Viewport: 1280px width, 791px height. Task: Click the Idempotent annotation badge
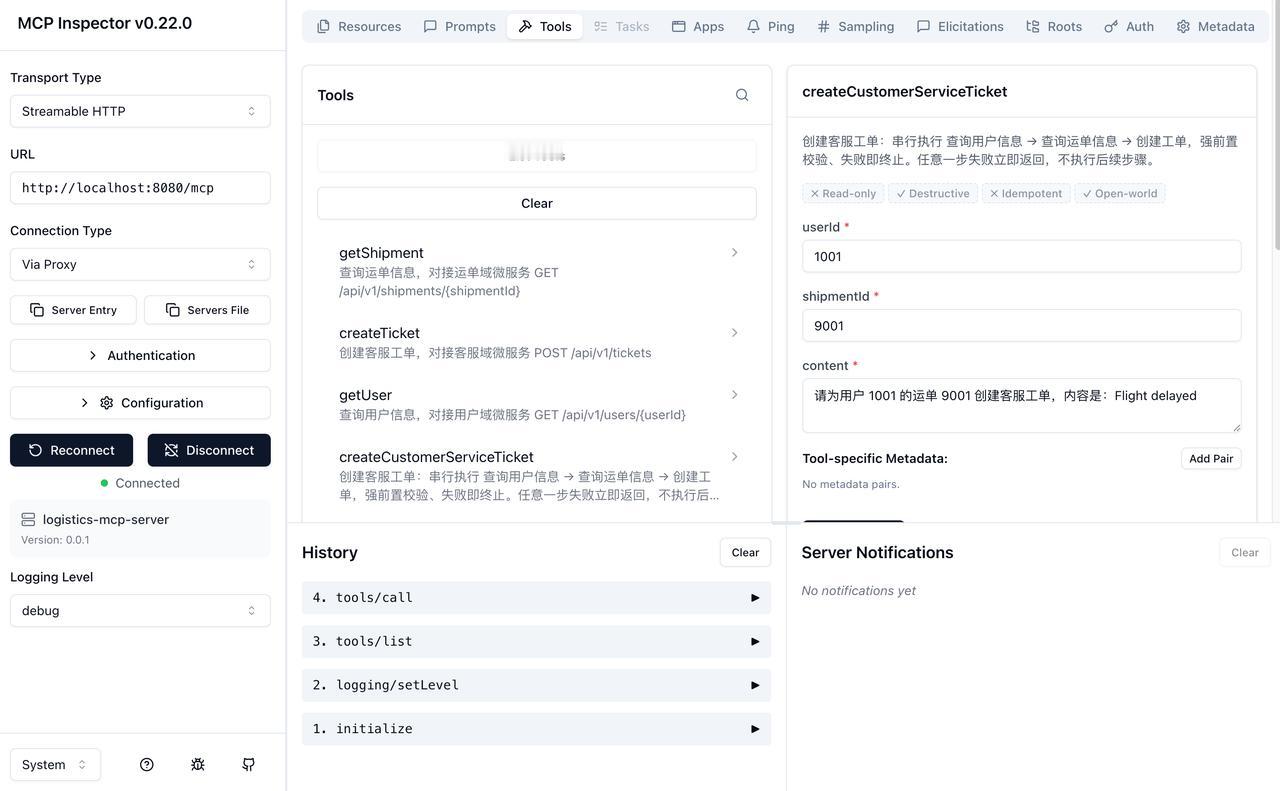coord(1026,193)
